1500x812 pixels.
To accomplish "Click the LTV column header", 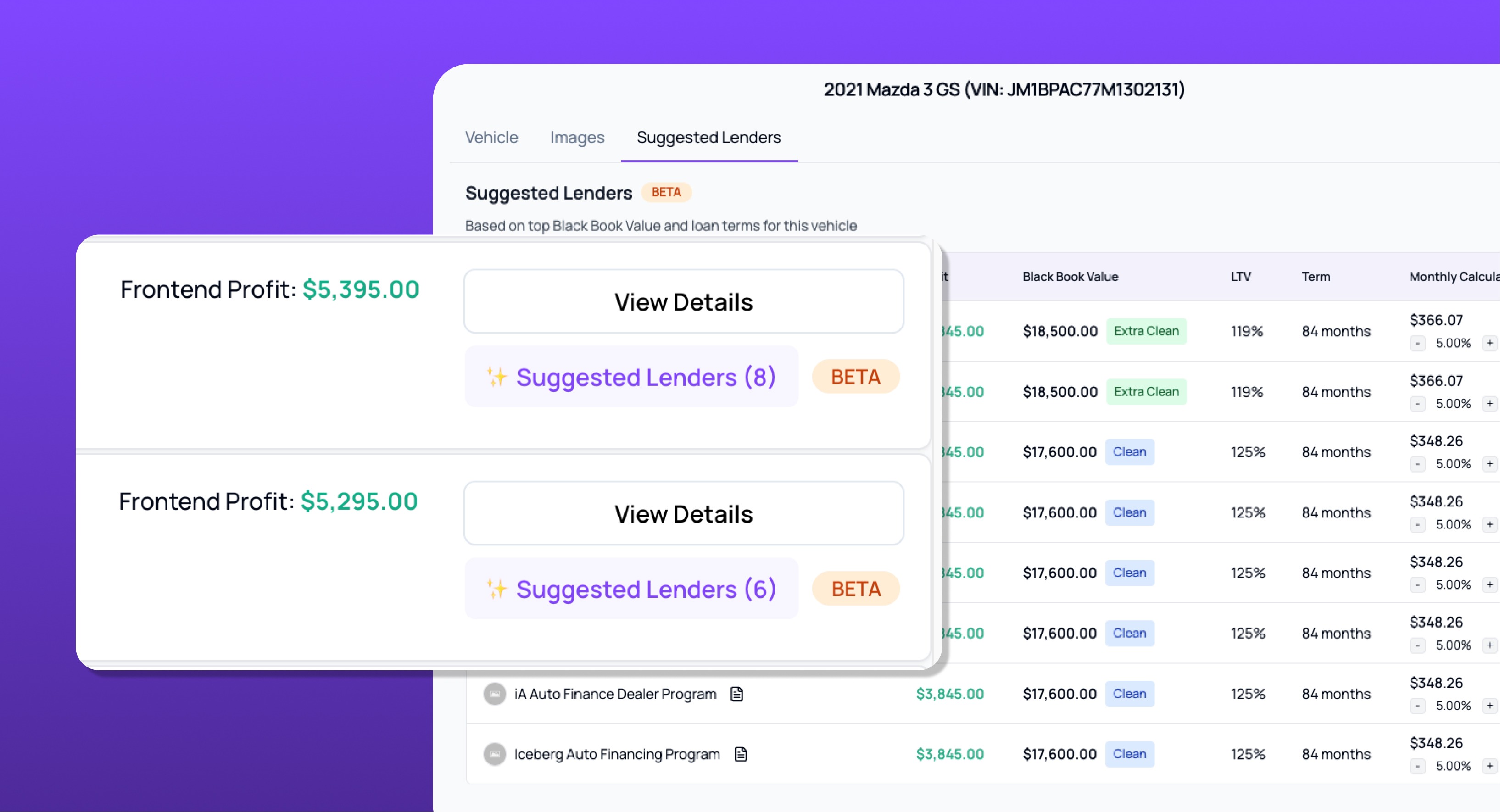I will [x=1241, y=277].
